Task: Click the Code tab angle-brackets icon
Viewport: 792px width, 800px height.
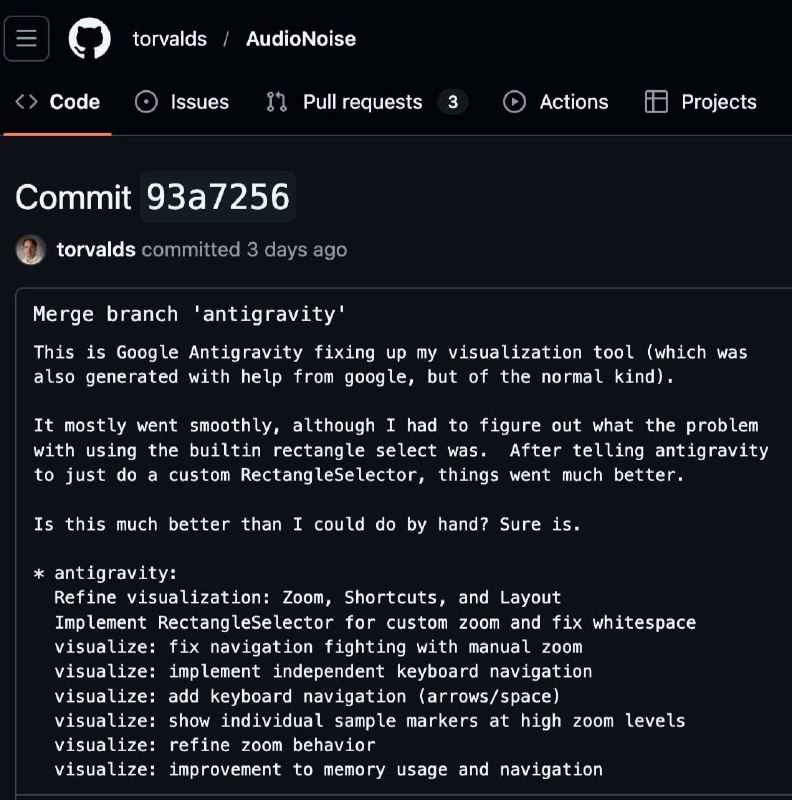Action: coord(27,102)
